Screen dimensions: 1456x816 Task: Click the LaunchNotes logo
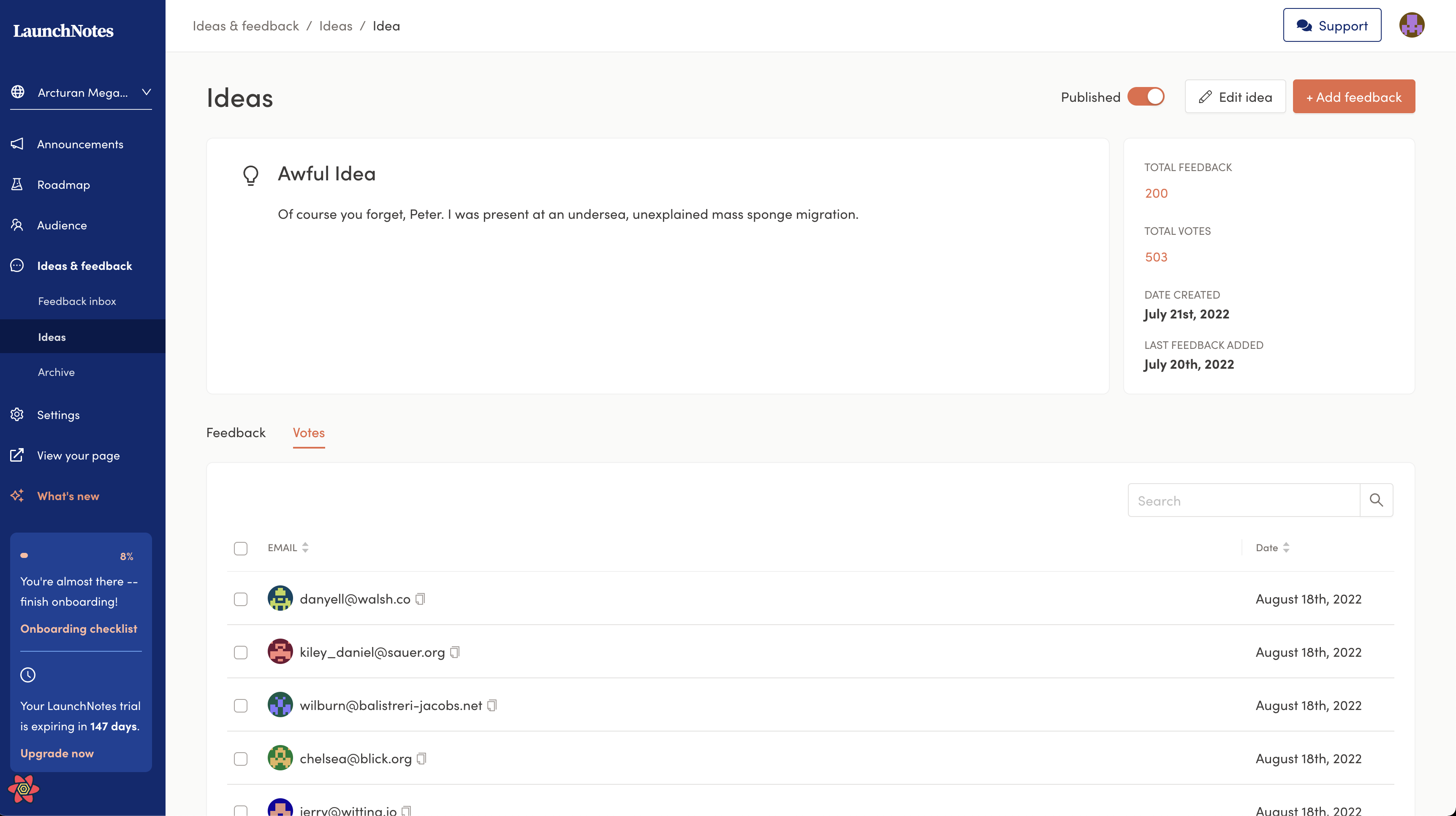tap(63, 30)
